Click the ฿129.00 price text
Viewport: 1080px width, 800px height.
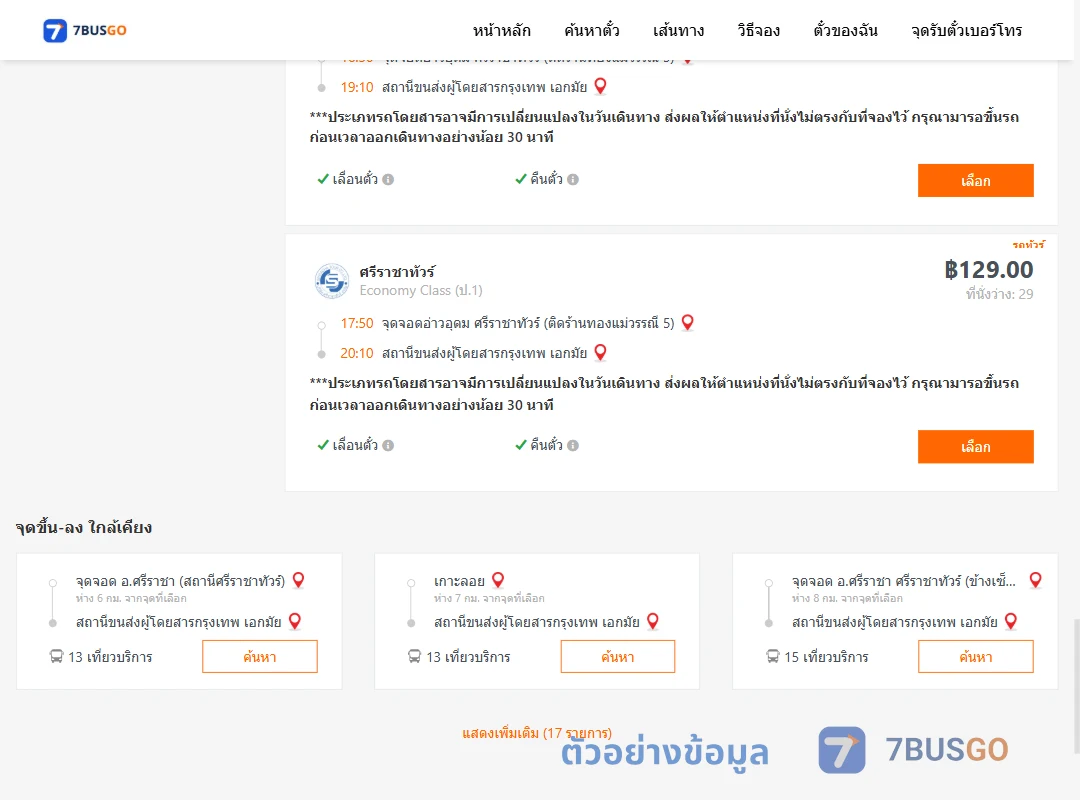[988, 269]
